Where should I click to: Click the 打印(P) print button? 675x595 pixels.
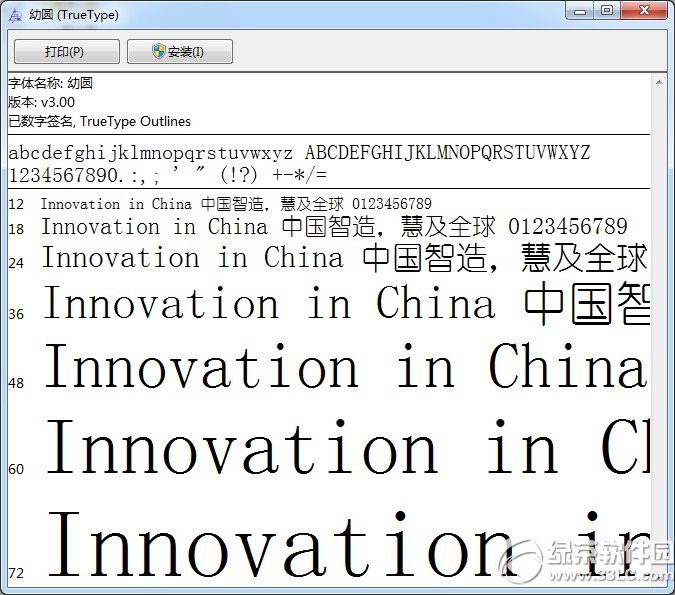(x=67, y=52)
